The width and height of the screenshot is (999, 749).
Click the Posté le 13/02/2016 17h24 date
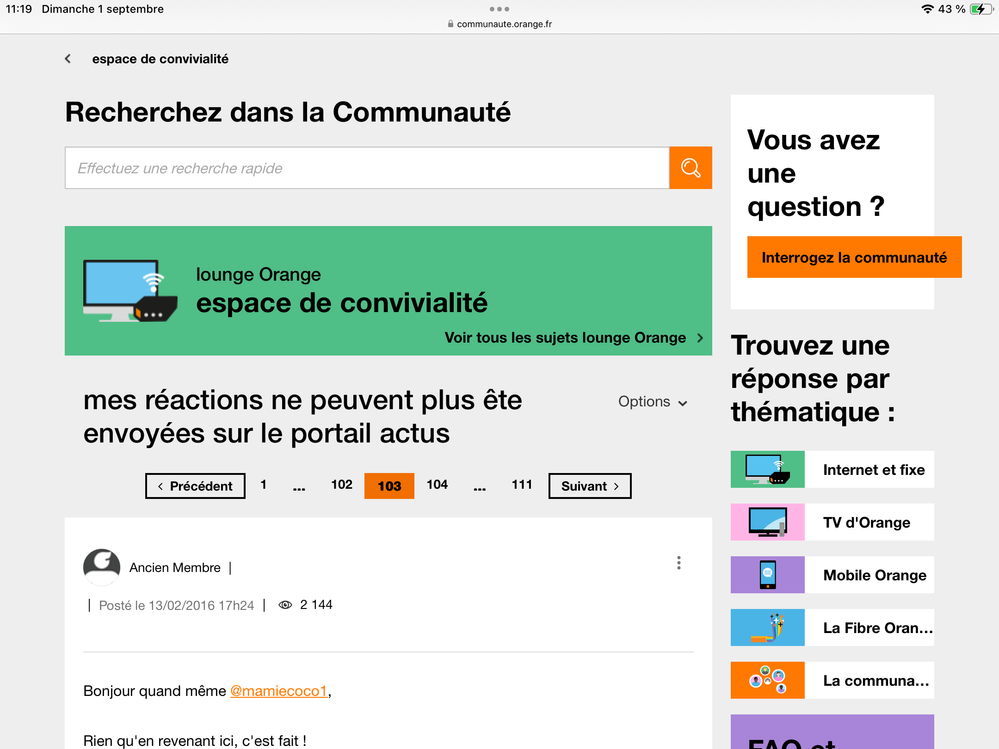point(176,606)
